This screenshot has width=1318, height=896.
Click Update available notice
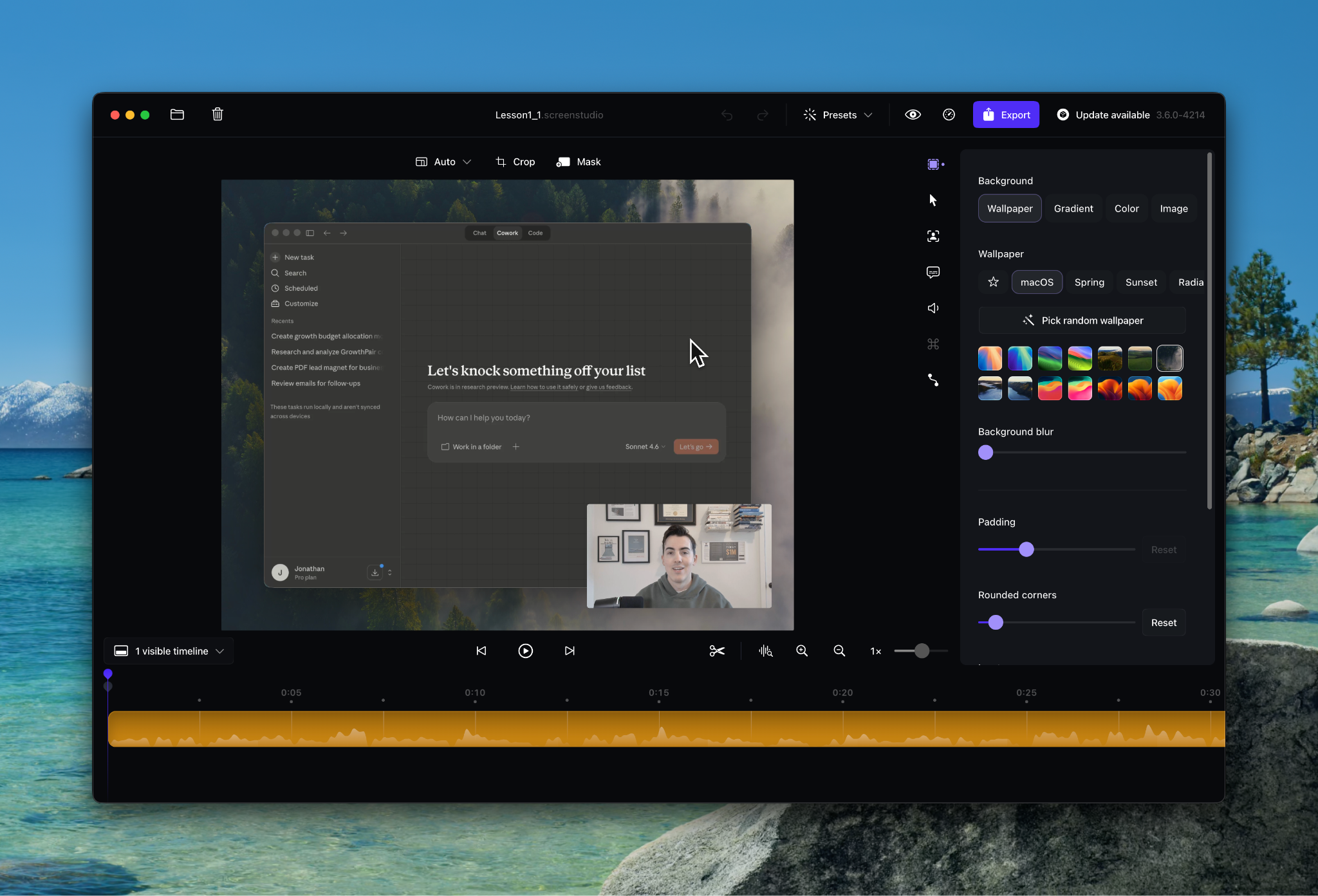tap(1131, 114)
